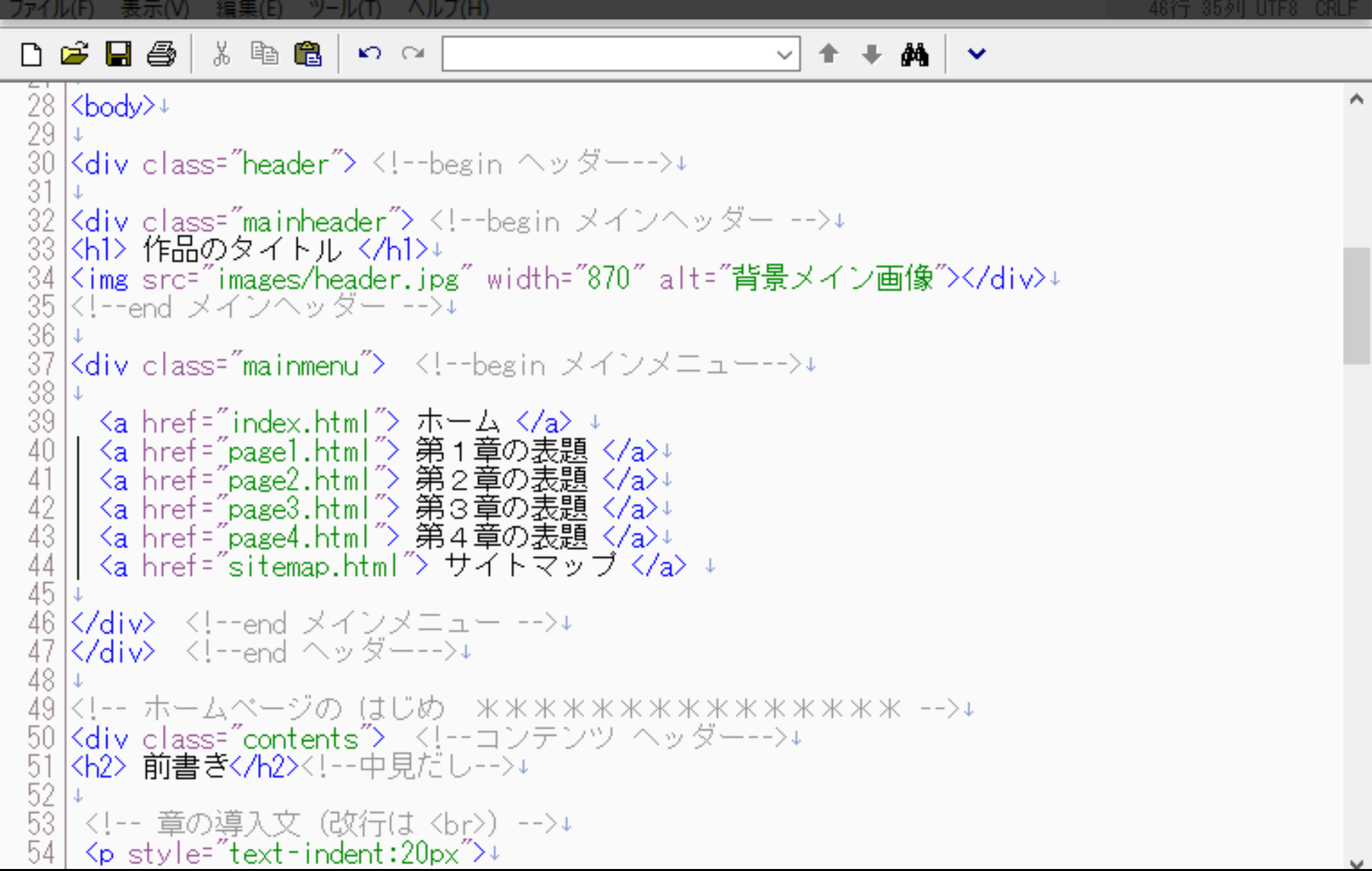1372x871 pixels.
Task: Click page3.html href on line 42
Action: click(x=301, y=509)
